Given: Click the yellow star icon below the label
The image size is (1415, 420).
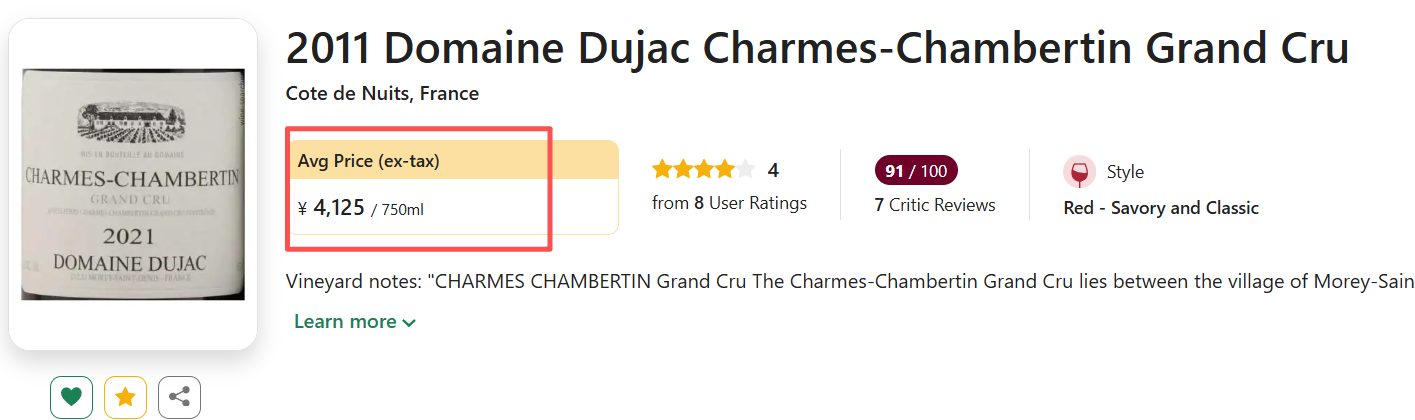Looking at the screenshot, I should tap(125, 397).
